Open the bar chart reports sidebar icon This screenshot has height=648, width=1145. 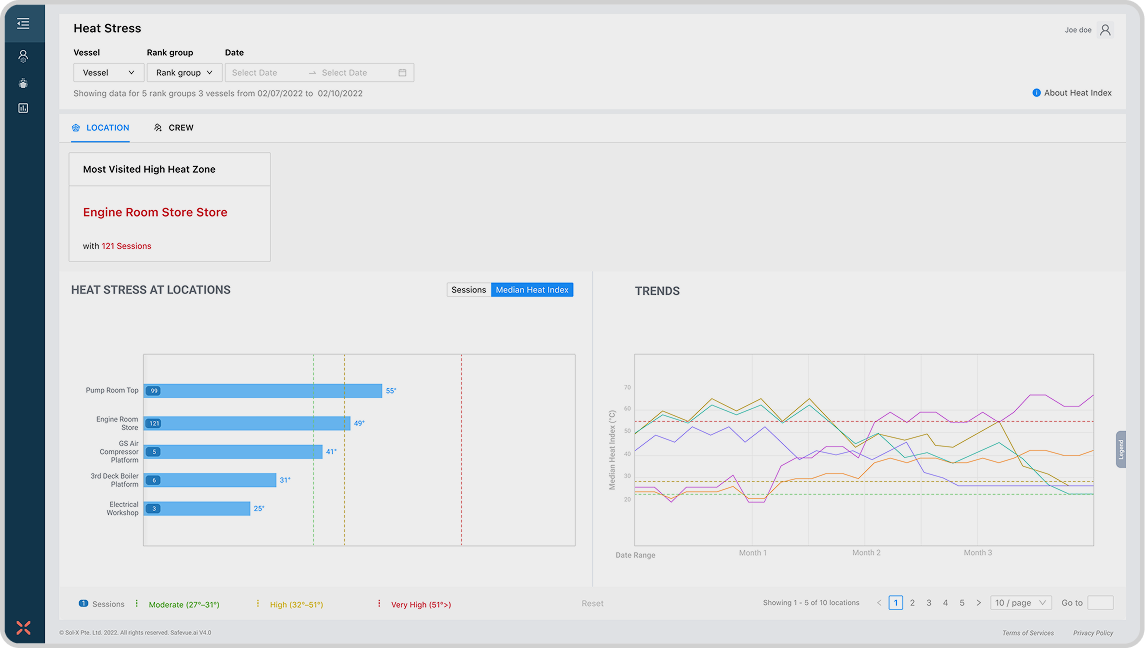(23, 108)
